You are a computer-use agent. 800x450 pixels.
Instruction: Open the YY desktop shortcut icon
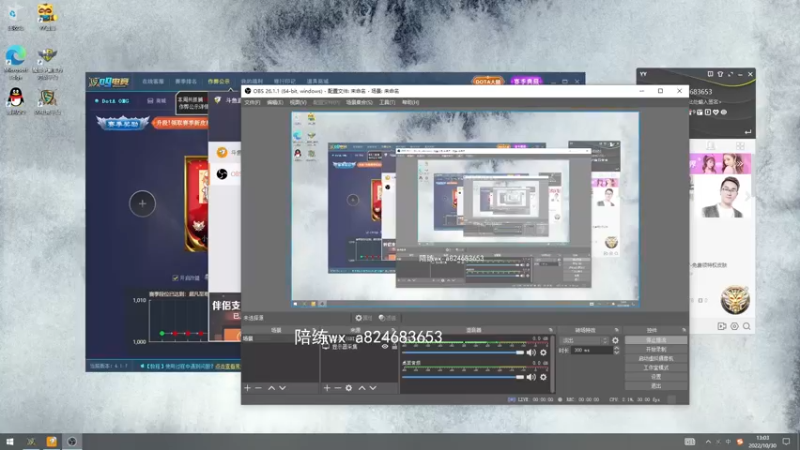(47, 13)
